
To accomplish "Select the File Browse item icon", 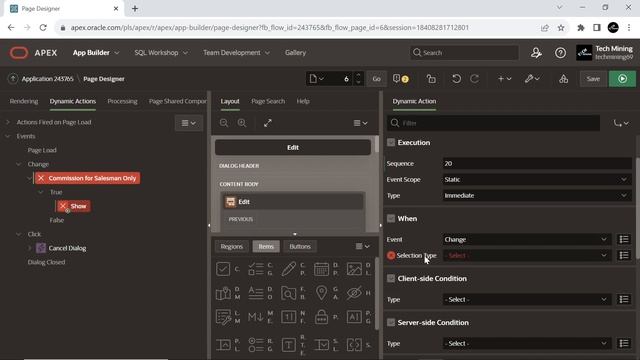I will pos(289,293).
